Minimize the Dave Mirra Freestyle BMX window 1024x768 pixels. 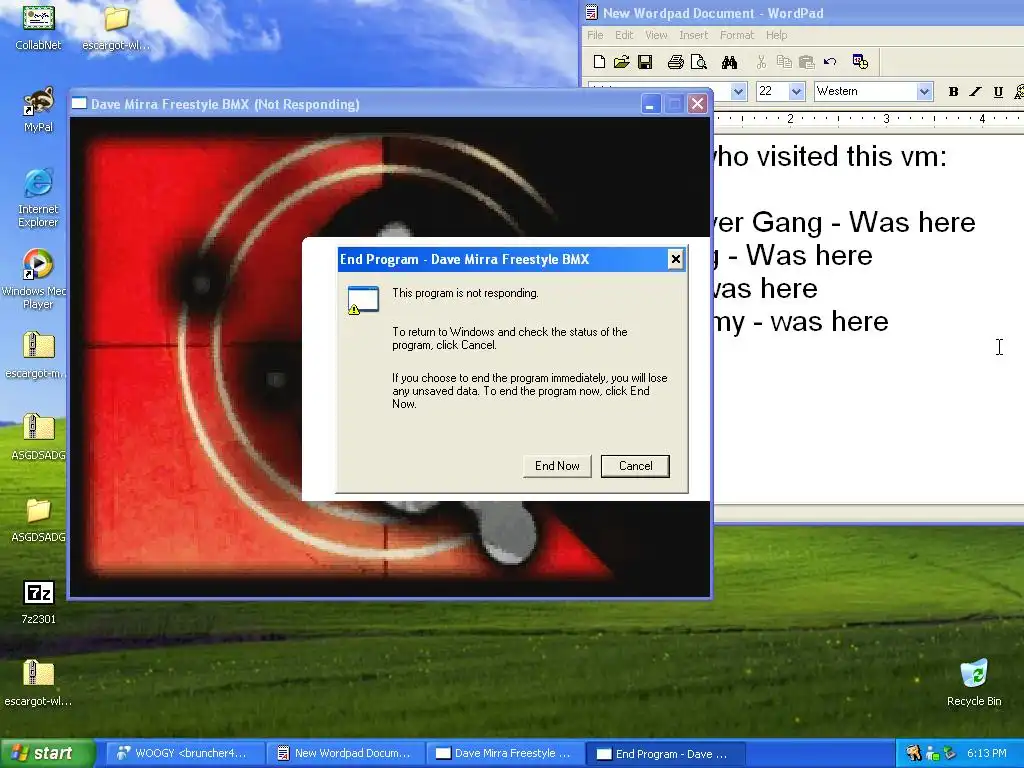point(650,104)
